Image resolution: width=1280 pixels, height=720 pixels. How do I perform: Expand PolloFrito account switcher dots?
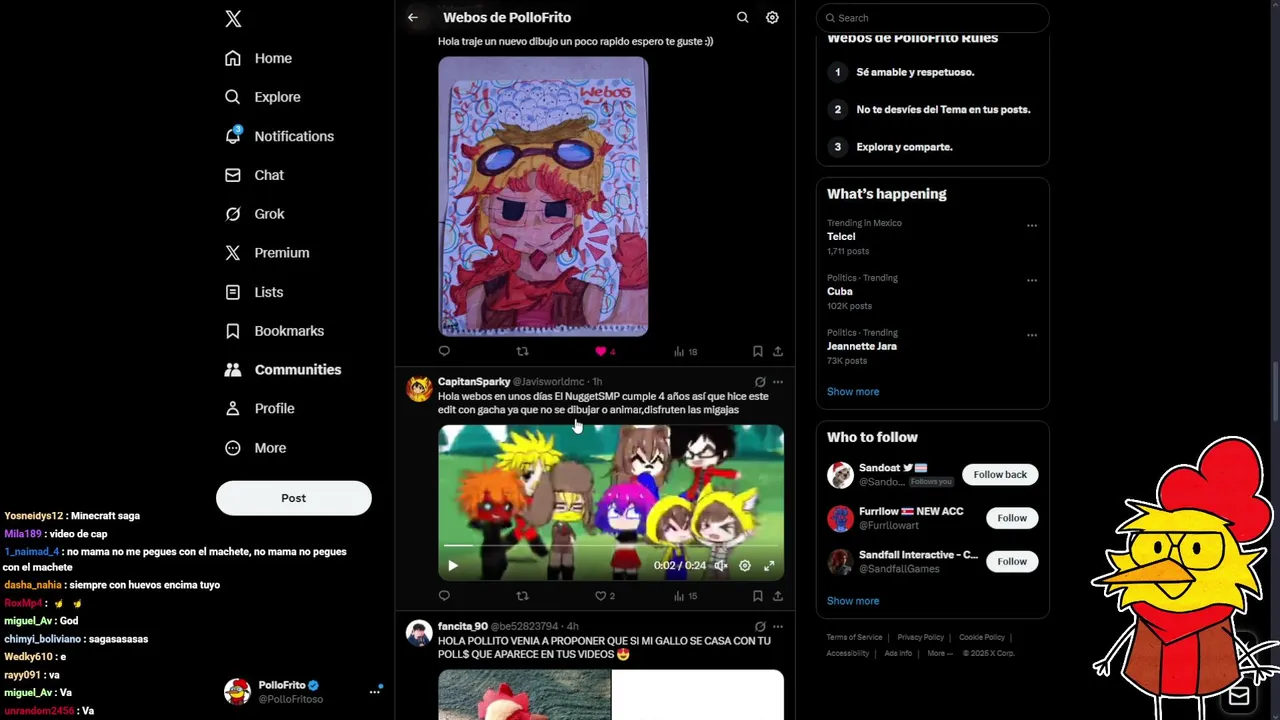coord(375,691)
